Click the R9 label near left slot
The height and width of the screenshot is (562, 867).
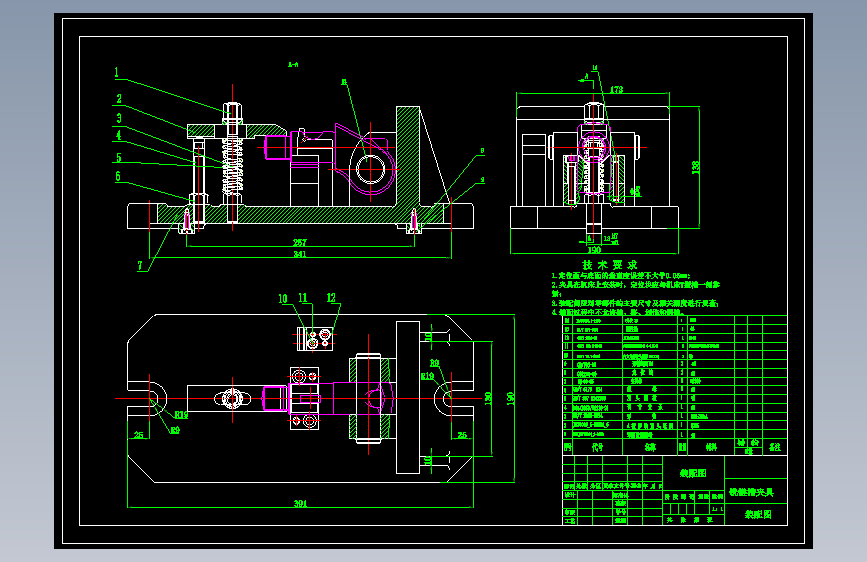175,430
